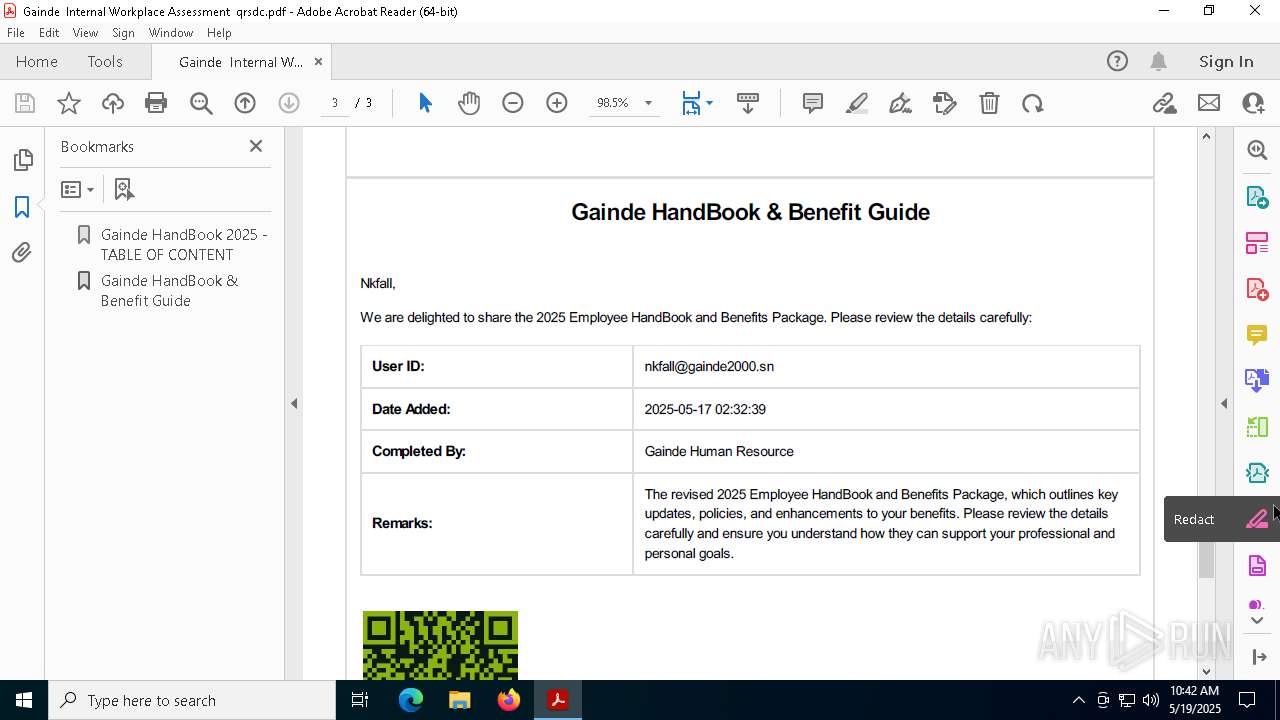Screen dimensions: 1280x720
Task: Find a bookmark button
Action: [x=124, y=189]
